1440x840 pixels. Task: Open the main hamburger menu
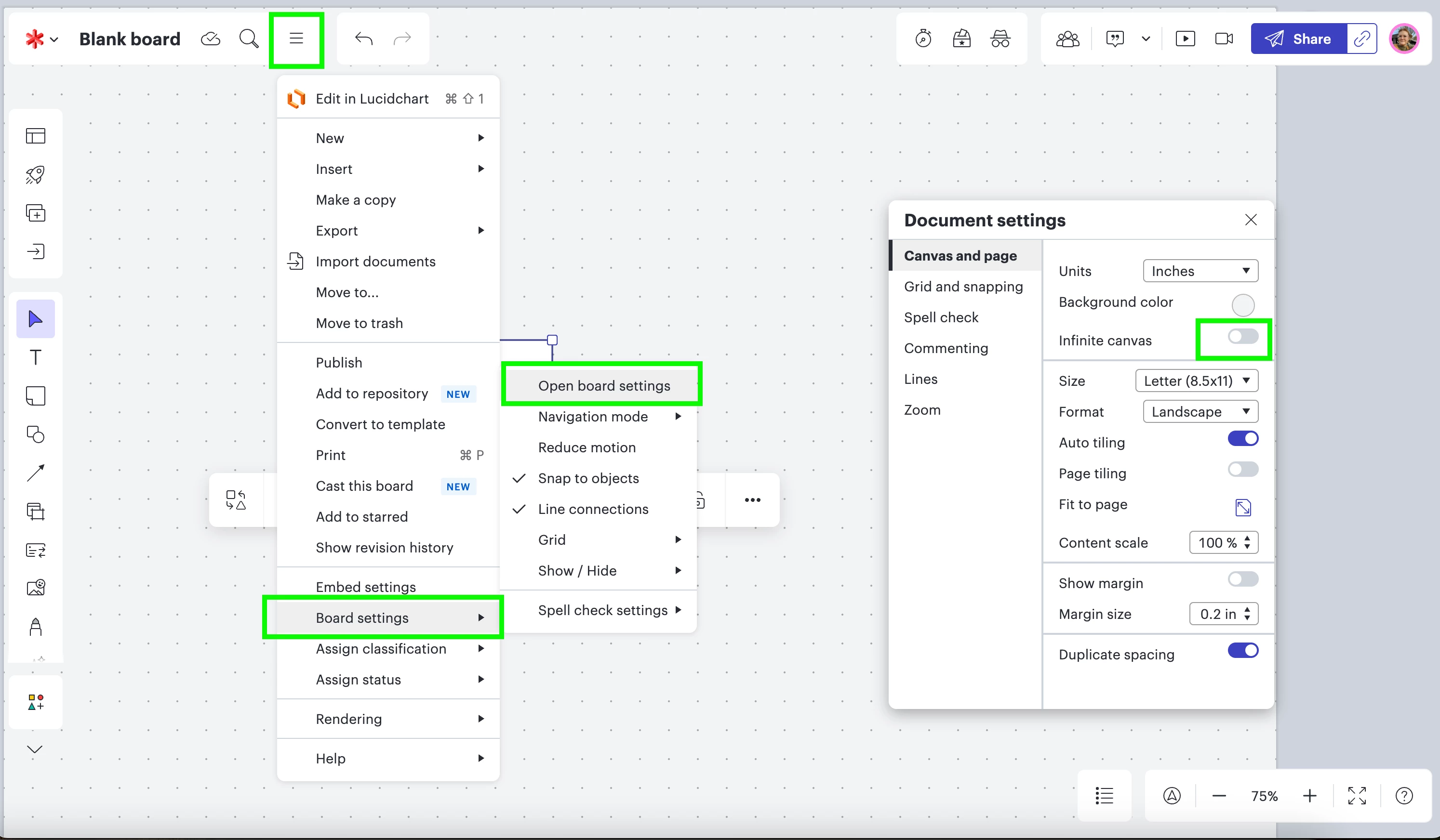click(x=296, y=39)
